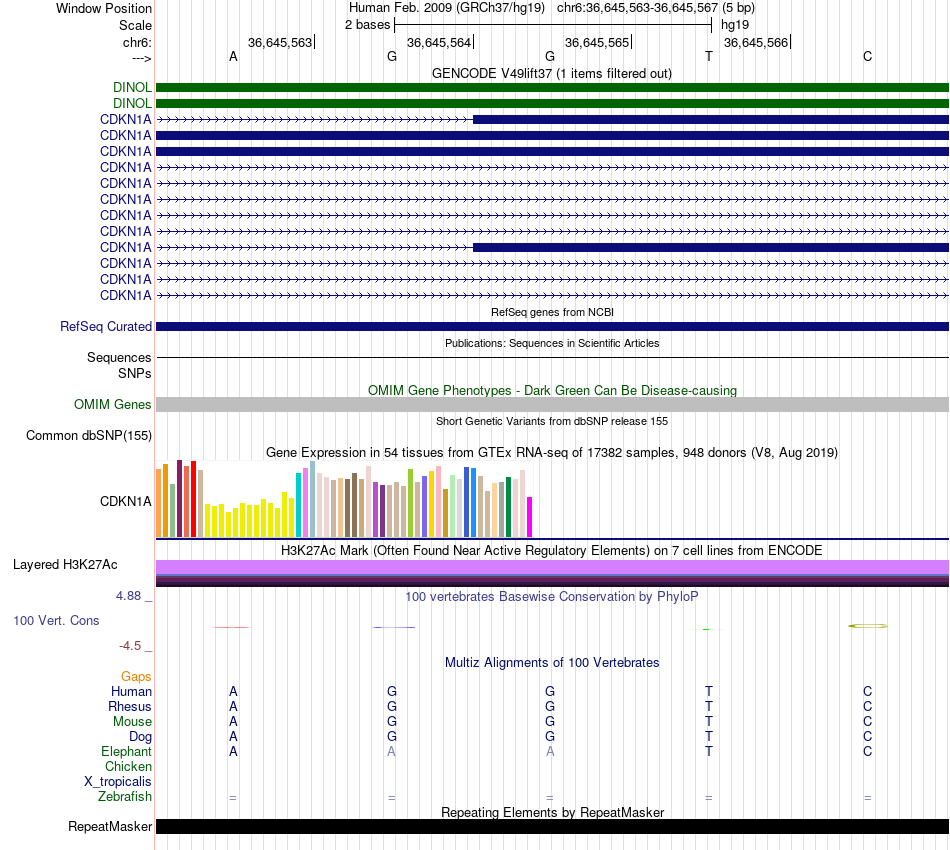Click base C in the top reference sequence row

pos(868,56)
